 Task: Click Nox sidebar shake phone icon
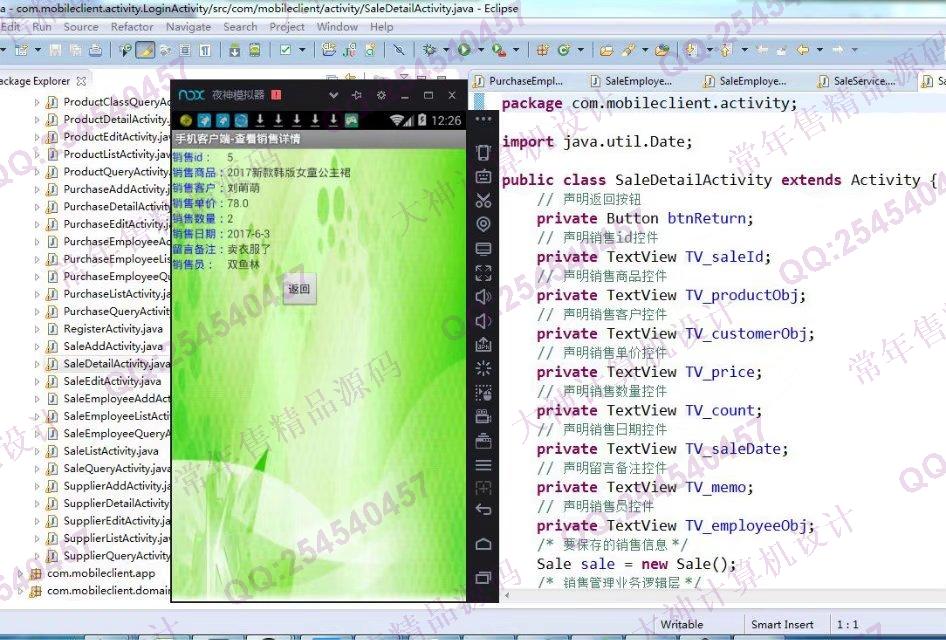[483, 153]
